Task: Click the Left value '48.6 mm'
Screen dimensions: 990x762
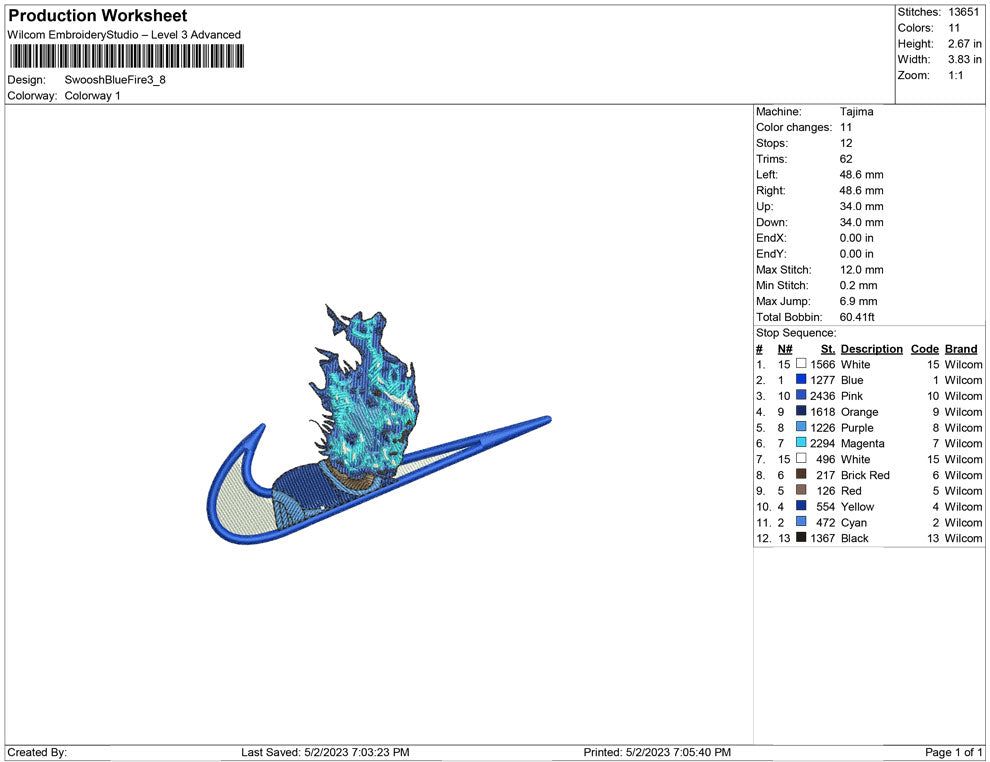Action: 862,175
